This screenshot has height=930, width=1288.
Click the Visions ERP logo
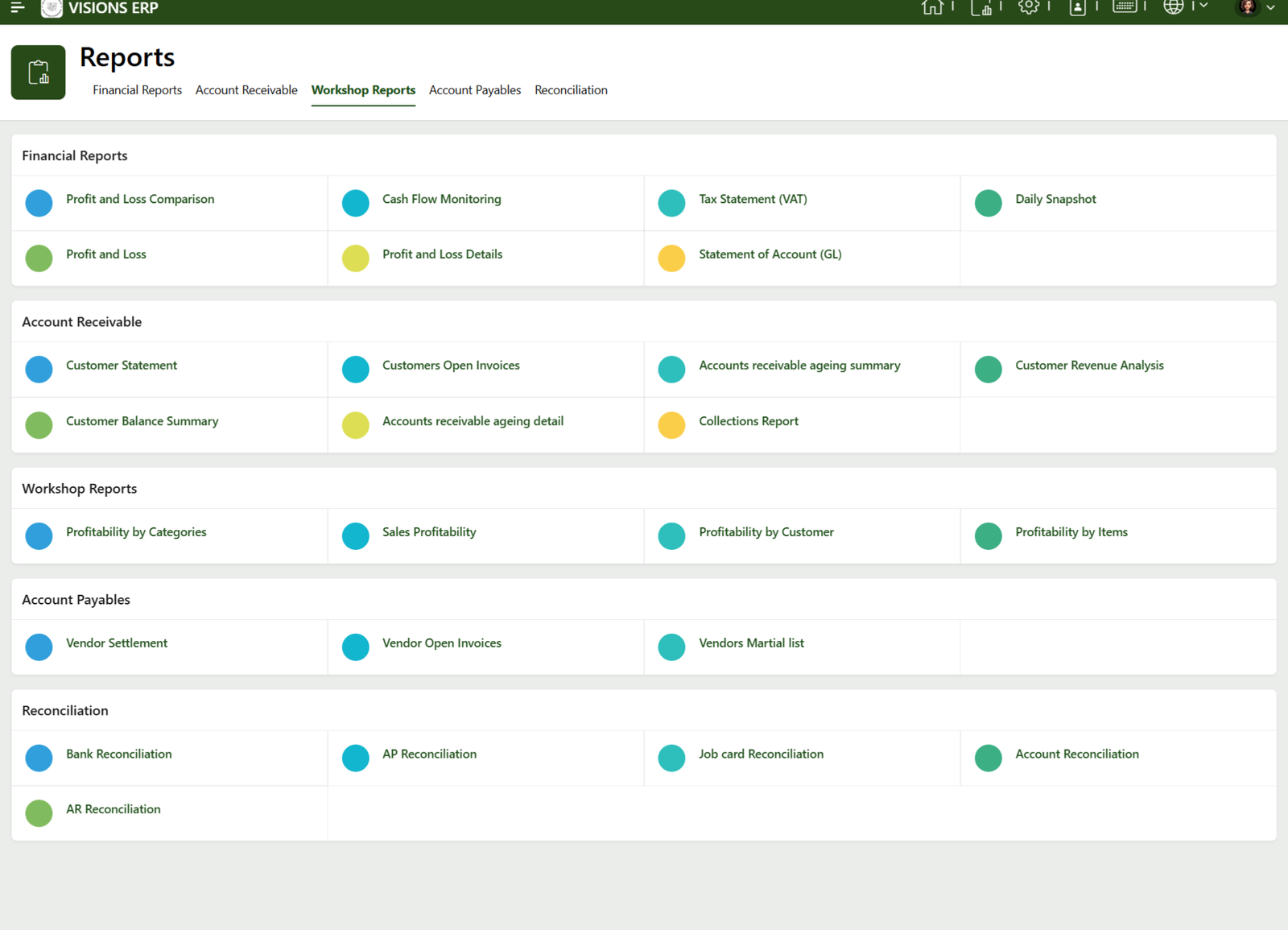(x=52, y=8)
